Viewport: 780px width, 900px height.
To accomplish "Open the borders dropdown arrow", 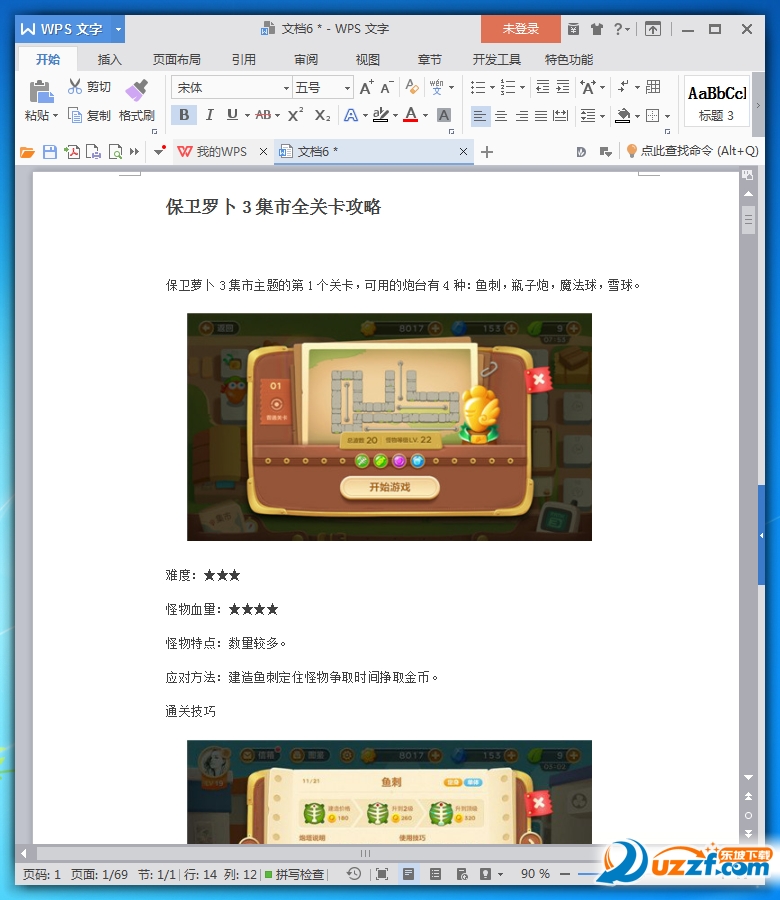I will click(x=667, y=116).
